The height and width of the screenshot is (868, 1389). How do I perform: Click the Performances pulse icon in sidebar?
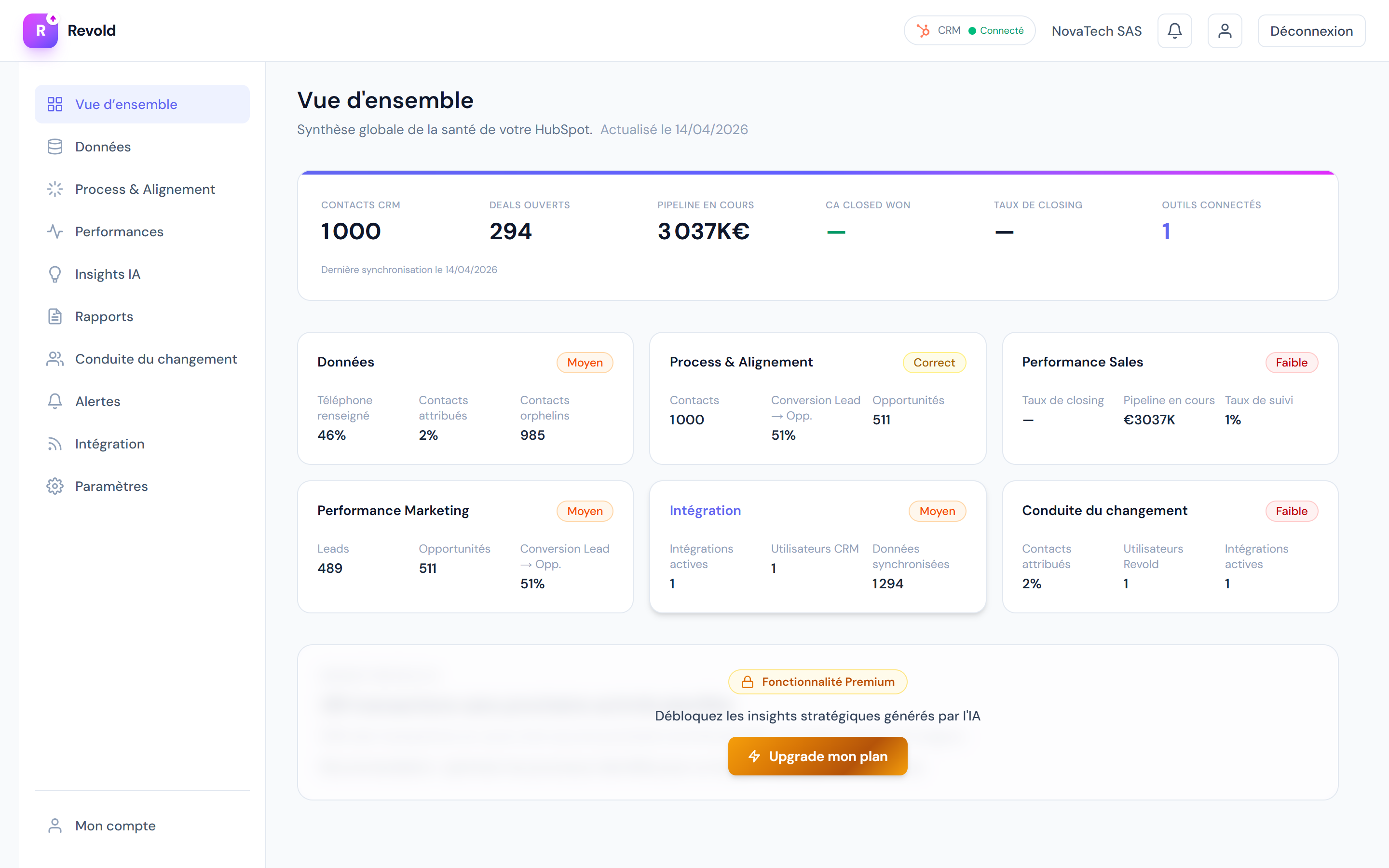[54, 232]
